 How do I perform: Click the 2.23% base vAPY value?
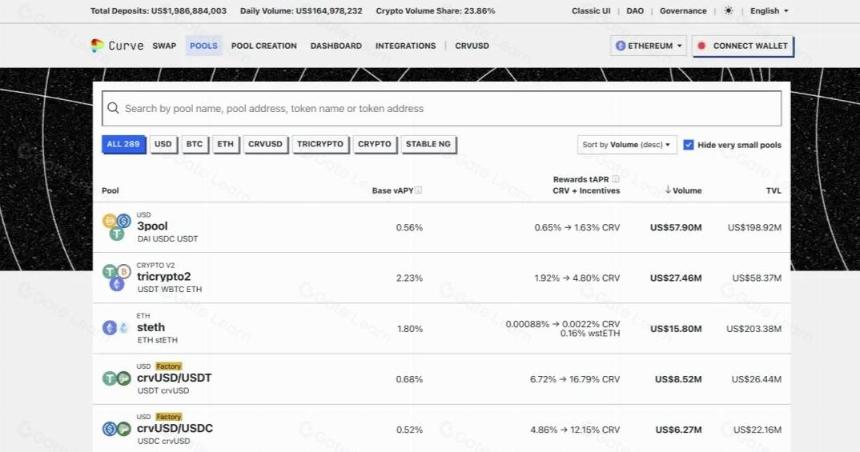pos(409,278)
